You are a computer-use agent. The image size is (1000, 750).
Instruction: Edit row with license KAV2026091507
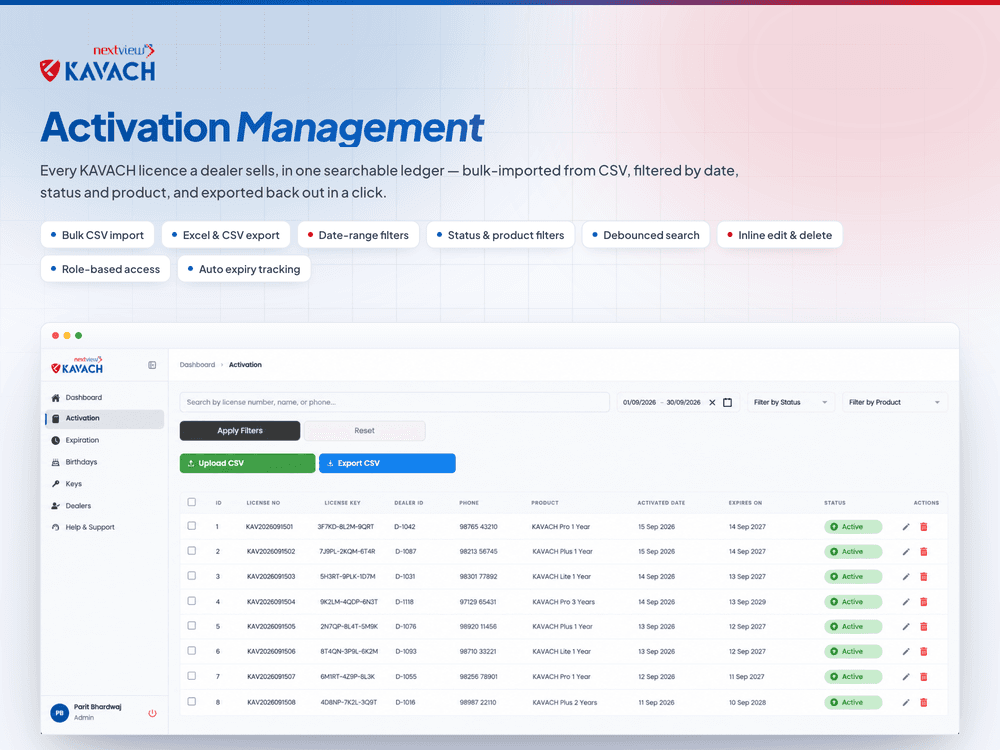coord(906,677)
